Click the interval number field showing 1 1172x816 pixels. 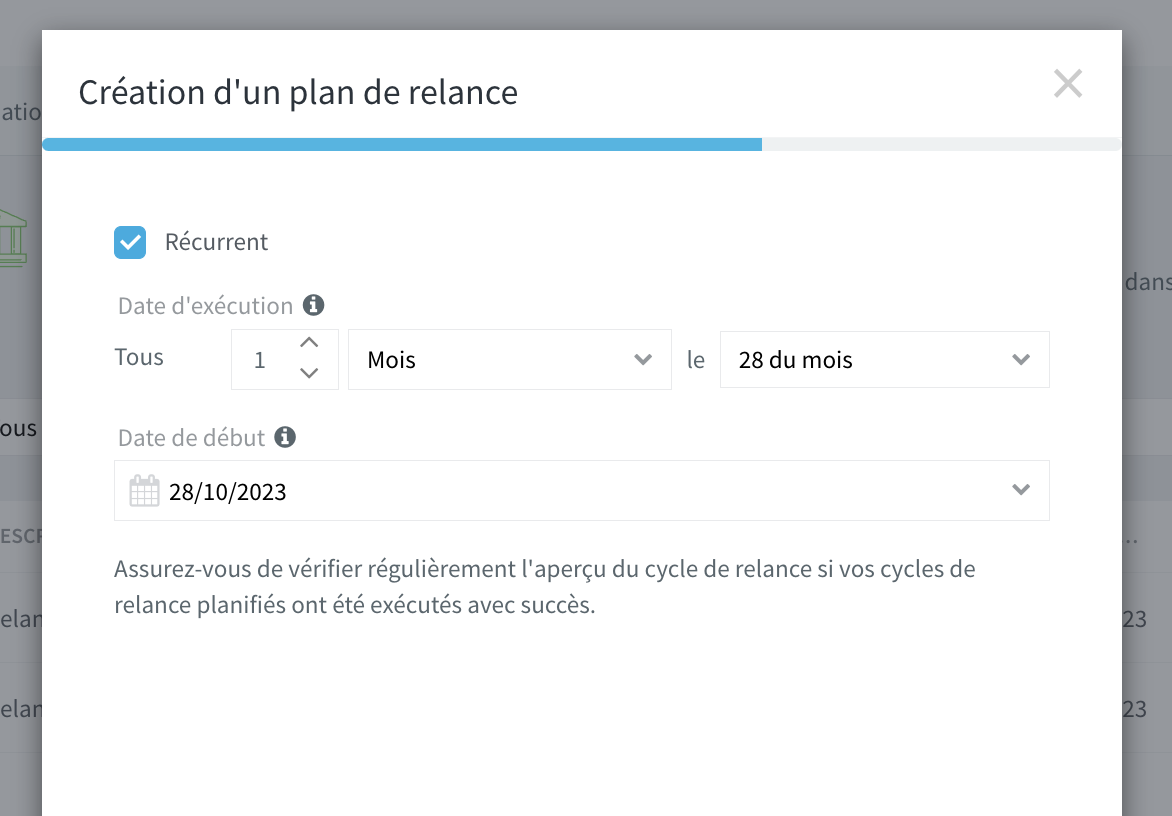pos(285,359)
